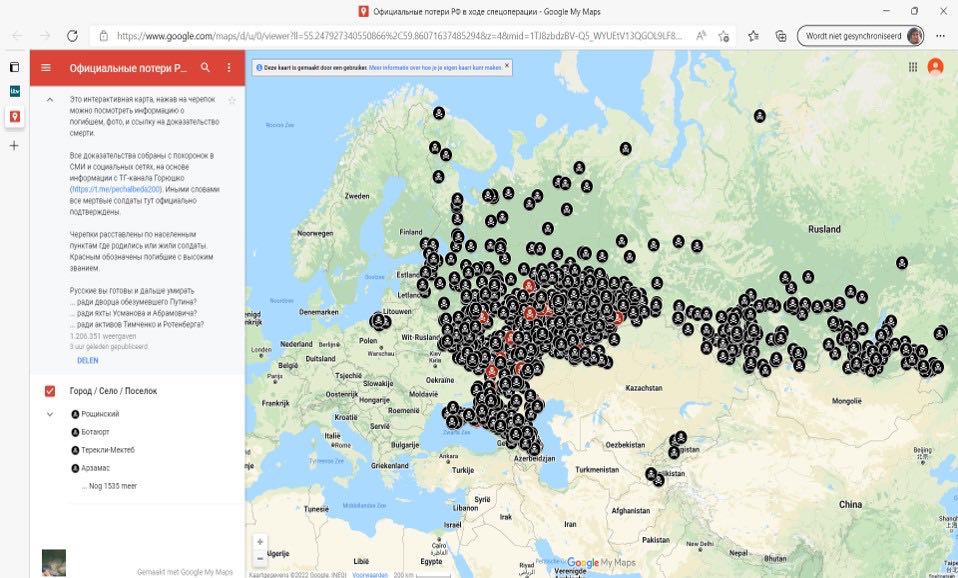Image resolution: width=958 pixels, height=578 pixels.
Task: Show more with Nog 1535 meer
Action: [x=109, y=486]
